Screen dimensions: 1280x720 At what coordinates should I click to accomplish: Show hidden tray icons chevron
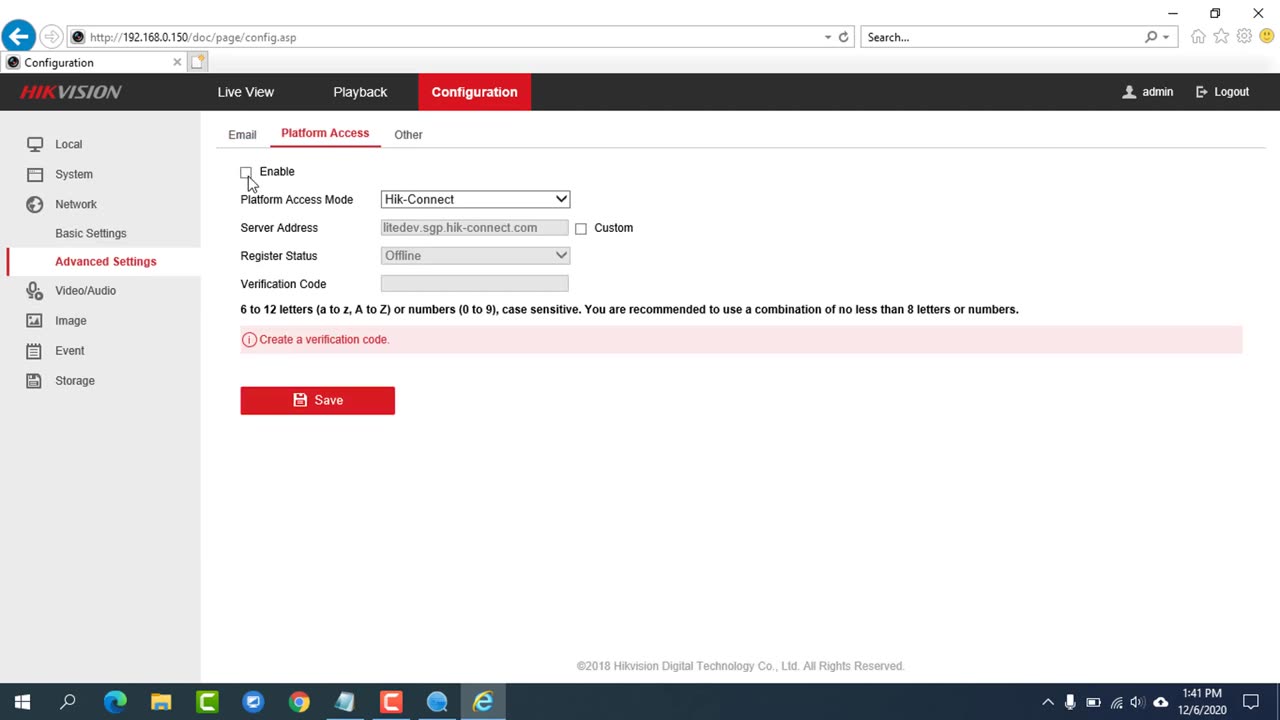[1048, 702]
